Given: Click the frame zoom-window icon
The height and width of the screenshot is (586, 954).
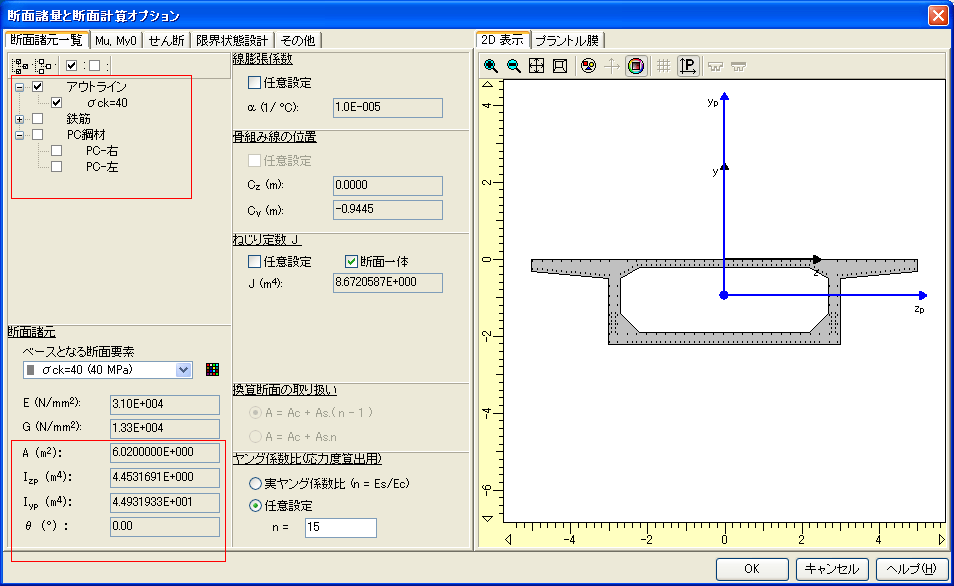Looking at the screenshot, I should pyautogui.click(x=560, y=66).
